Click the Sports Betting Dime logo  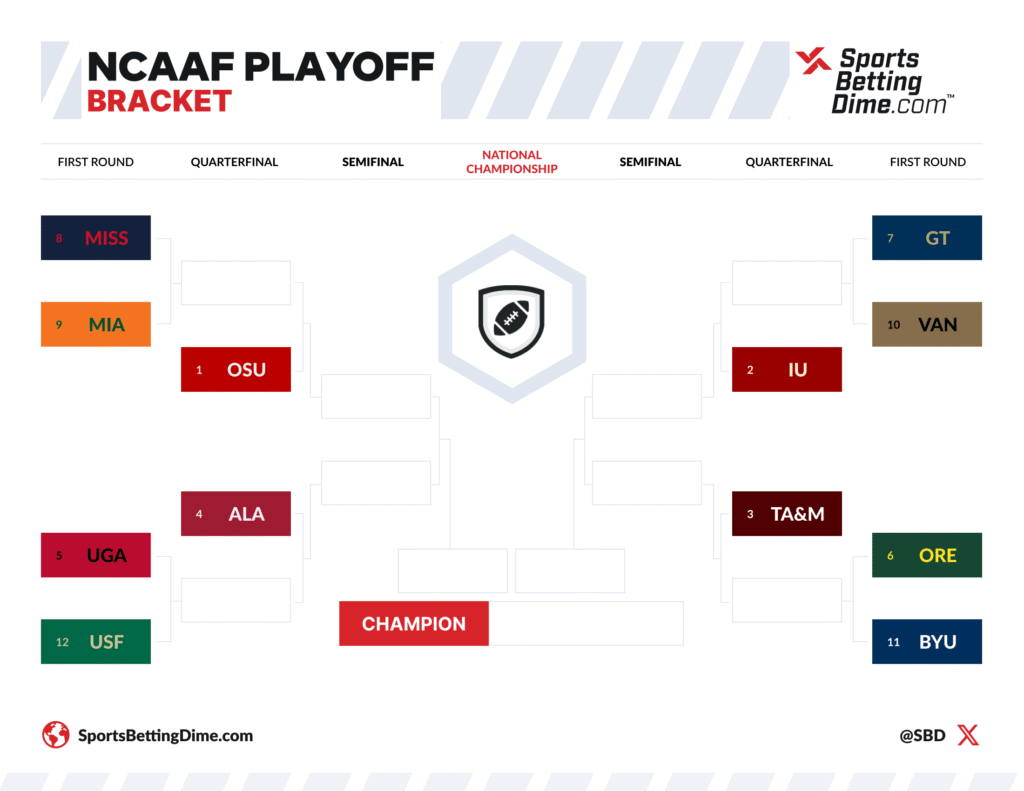873,80
